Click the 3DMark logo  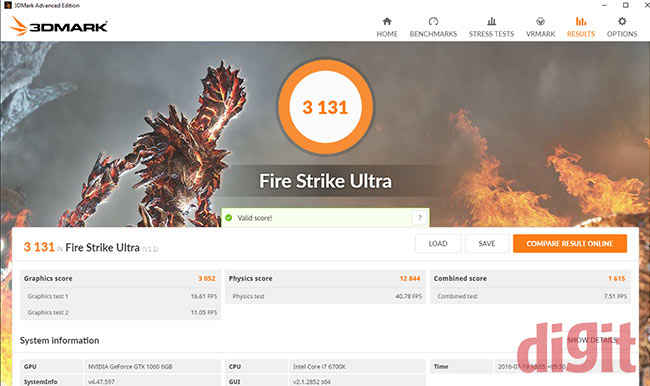click(58, 26)
